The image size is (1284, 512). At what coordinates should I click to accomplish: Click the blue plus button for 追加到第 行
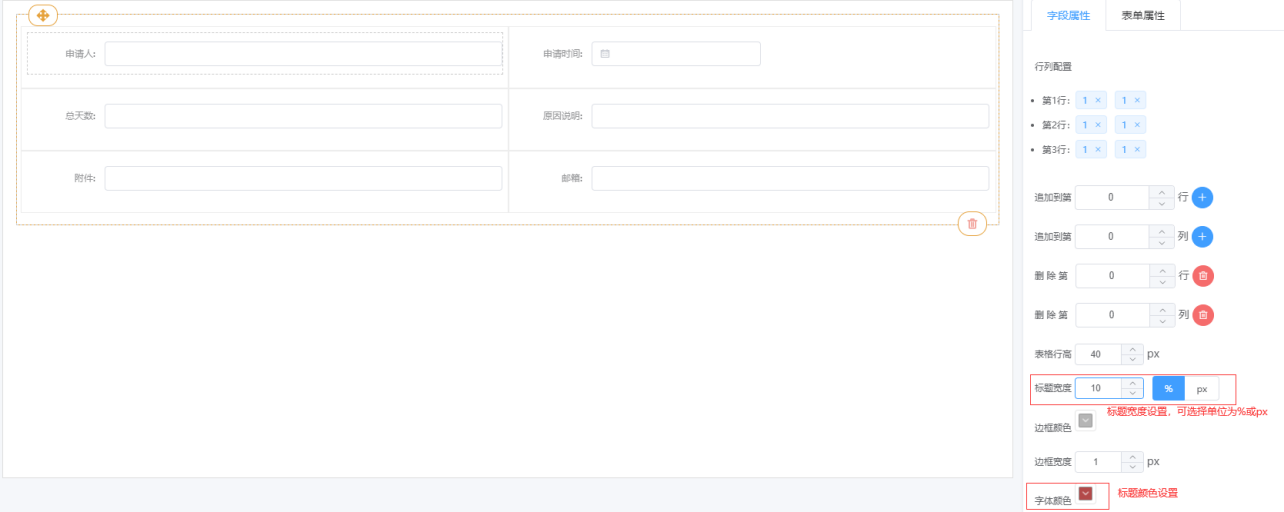tap(1202, 197)
